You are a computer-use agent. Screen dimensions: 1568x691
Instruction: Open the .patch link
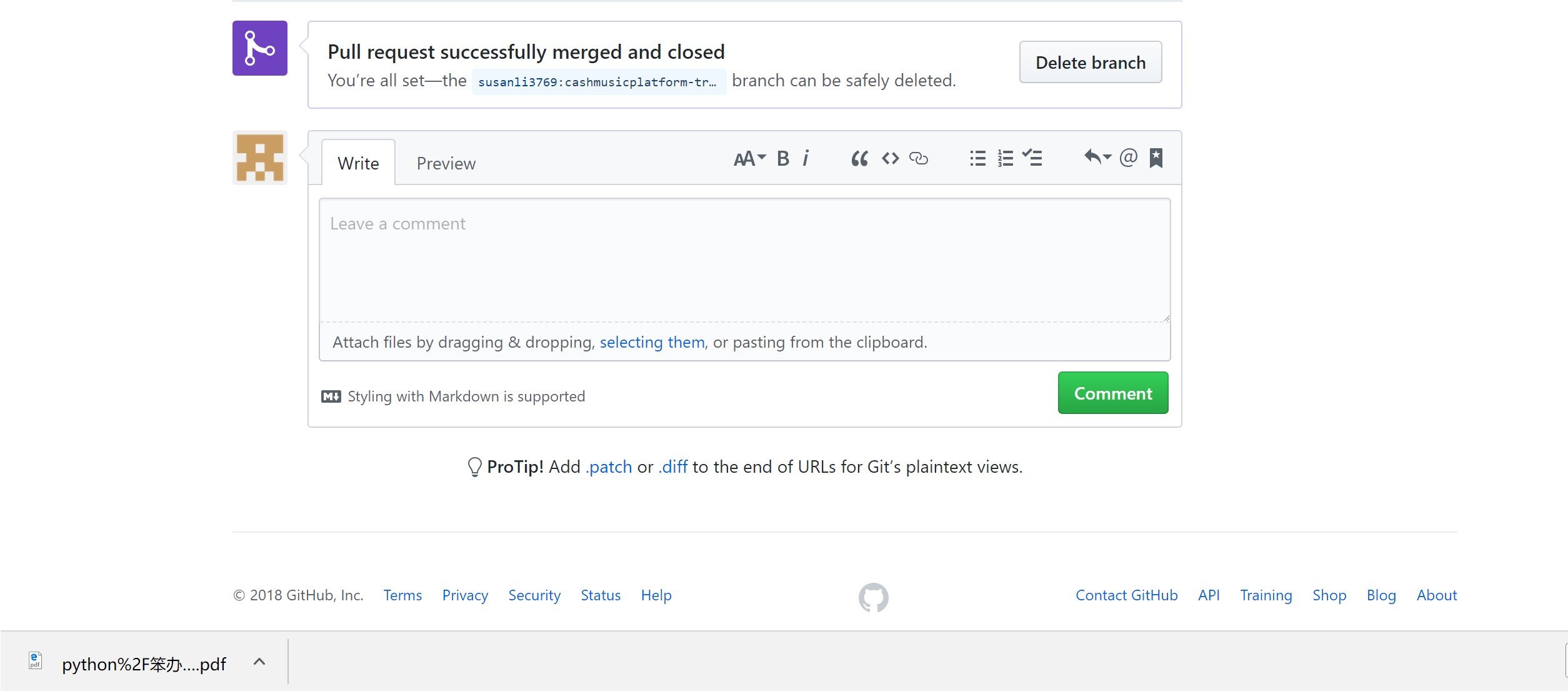click(609, 467)
